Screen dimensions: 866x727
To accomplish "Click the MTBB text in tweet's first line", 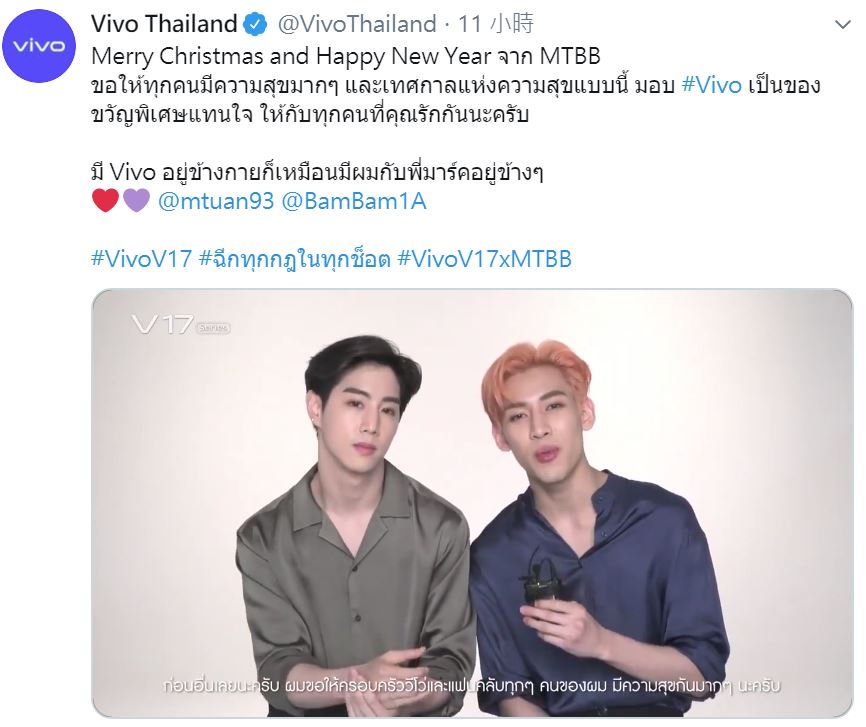I will 570,56.
